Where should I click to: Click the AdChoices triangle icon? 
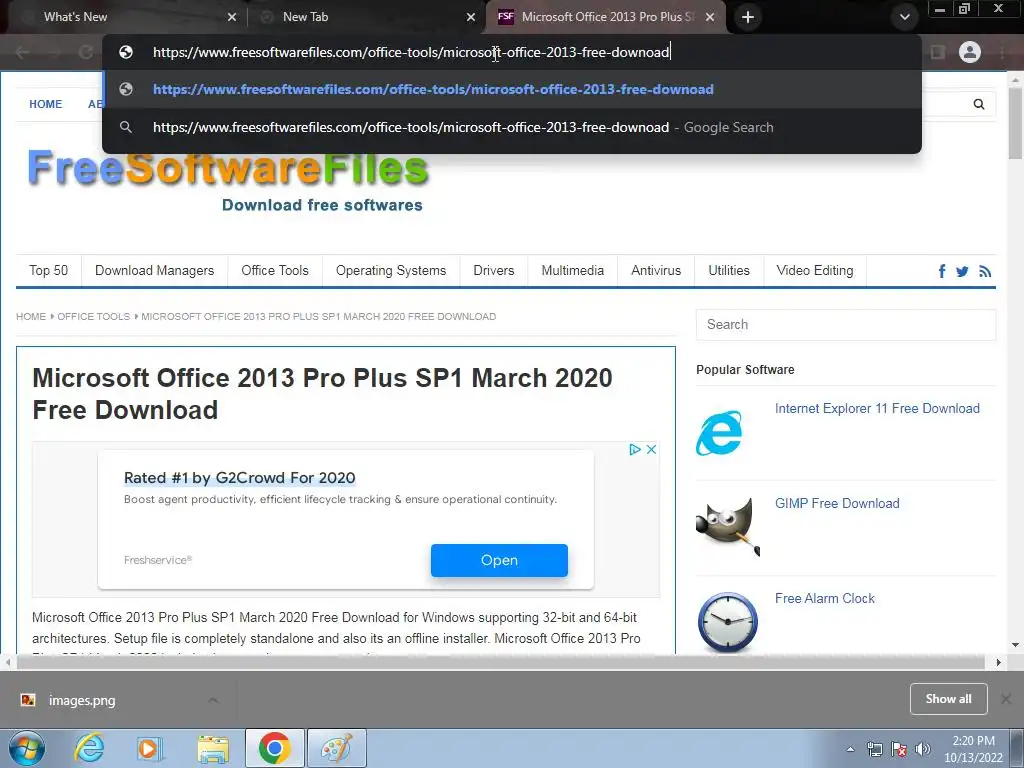coord(635,449)
